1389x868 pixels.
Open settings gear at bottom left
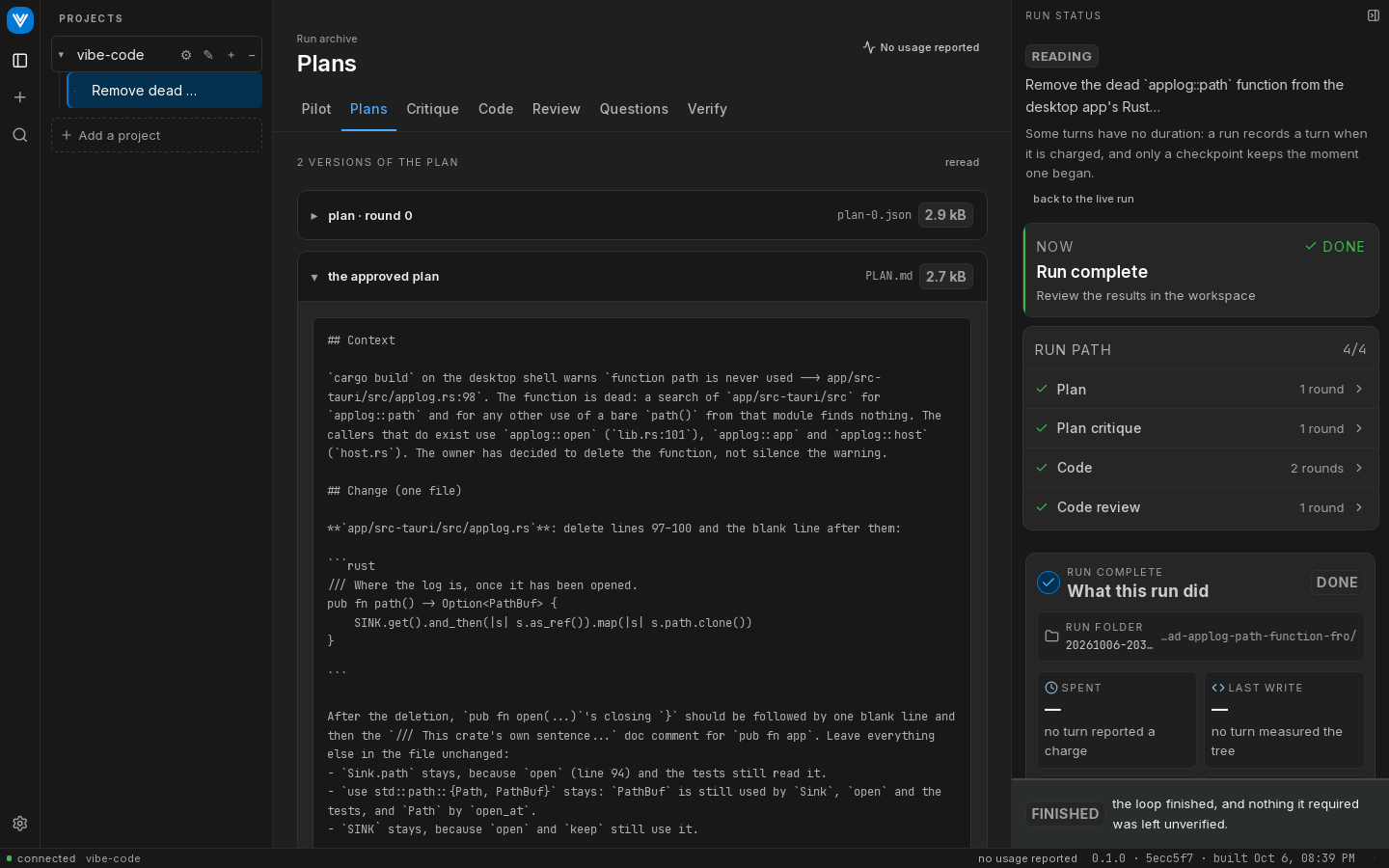(x=19, y=824)
